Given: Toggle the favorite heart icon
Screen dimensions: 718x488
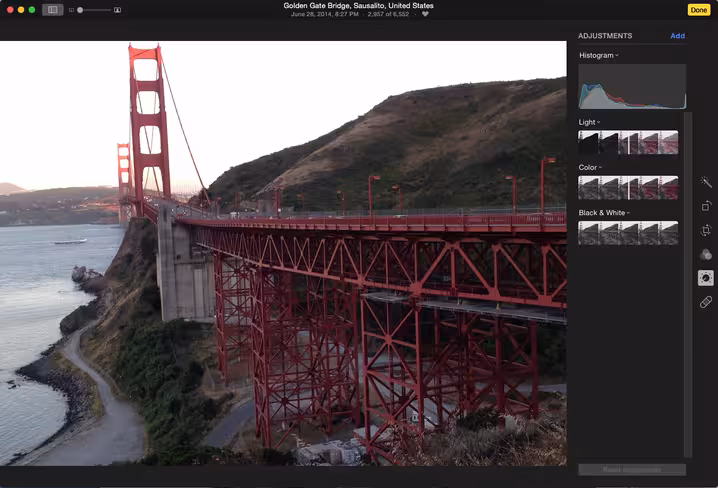Looking at the screenshot, I should coord(425,14).
